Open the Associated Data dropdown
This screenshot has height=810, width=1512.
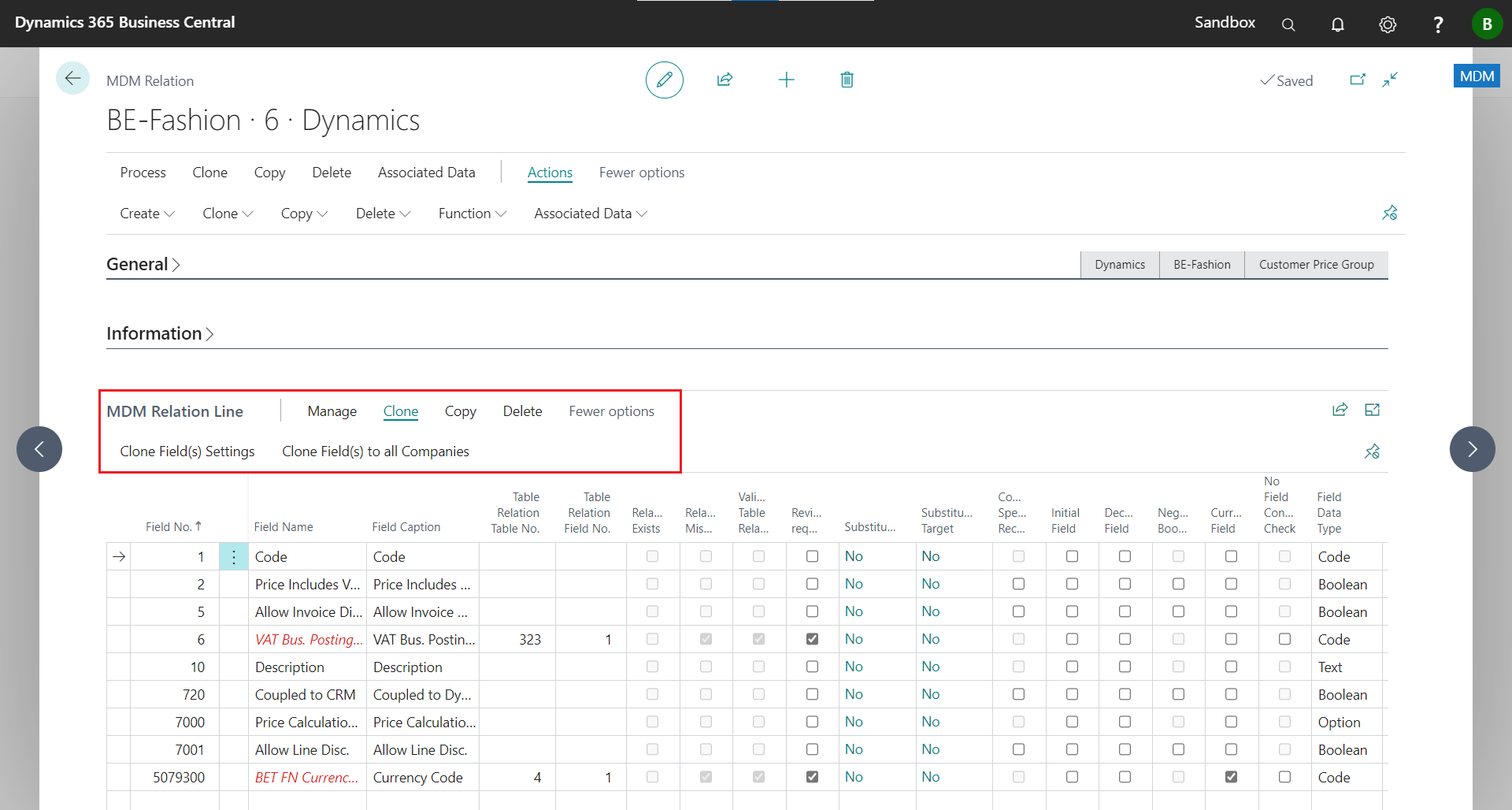point(591,214)
